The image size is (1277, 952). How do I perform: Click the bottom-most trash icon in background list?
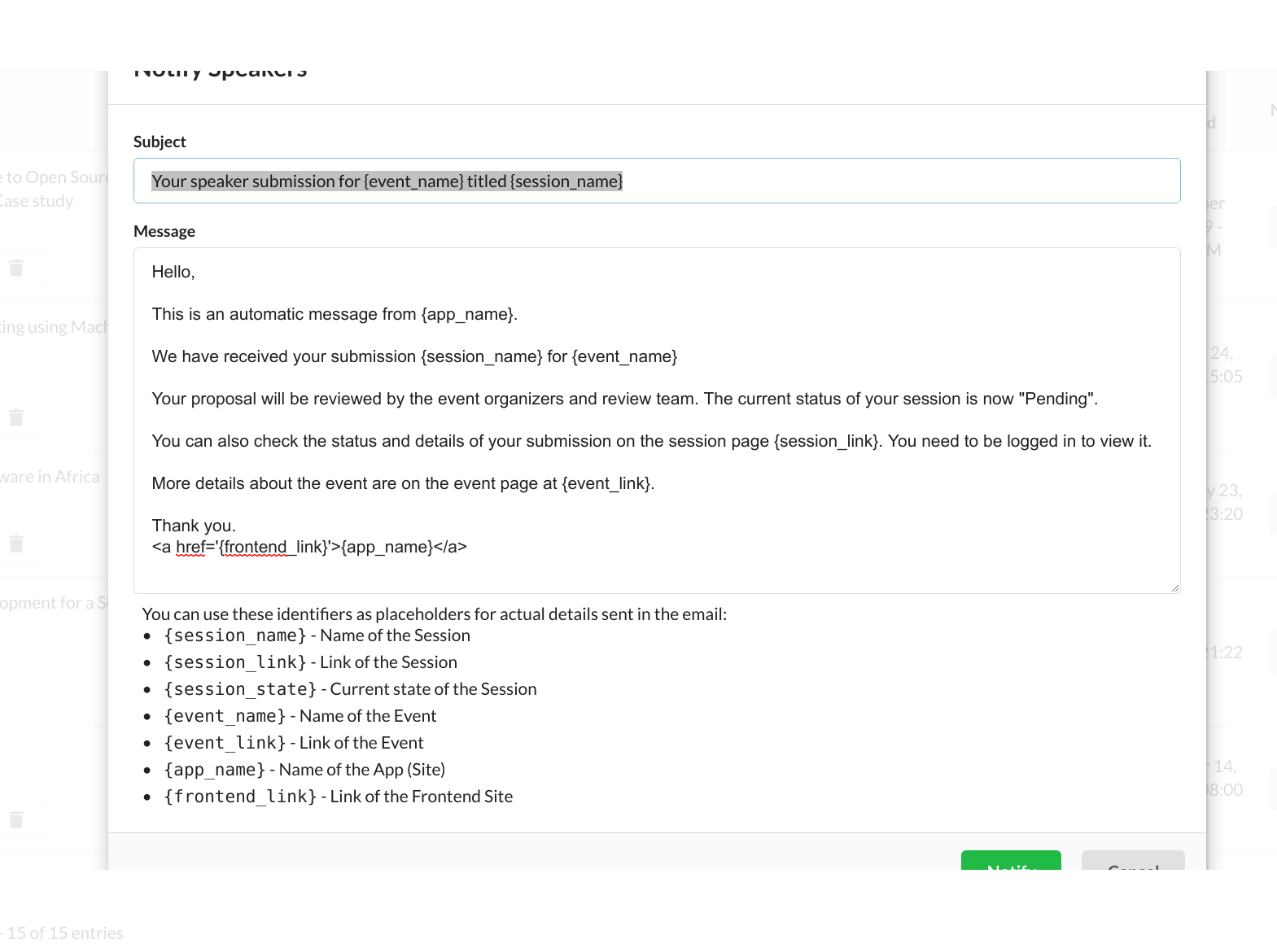(x=16, y=819)
